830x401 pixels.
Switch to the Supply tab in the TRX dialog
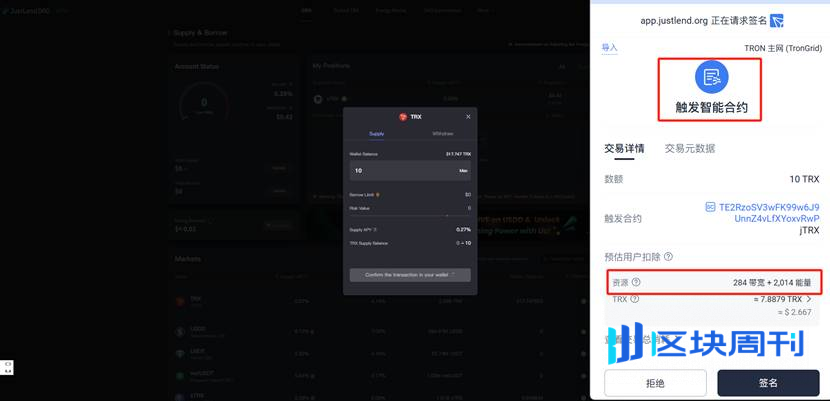[x=376, y=134]
